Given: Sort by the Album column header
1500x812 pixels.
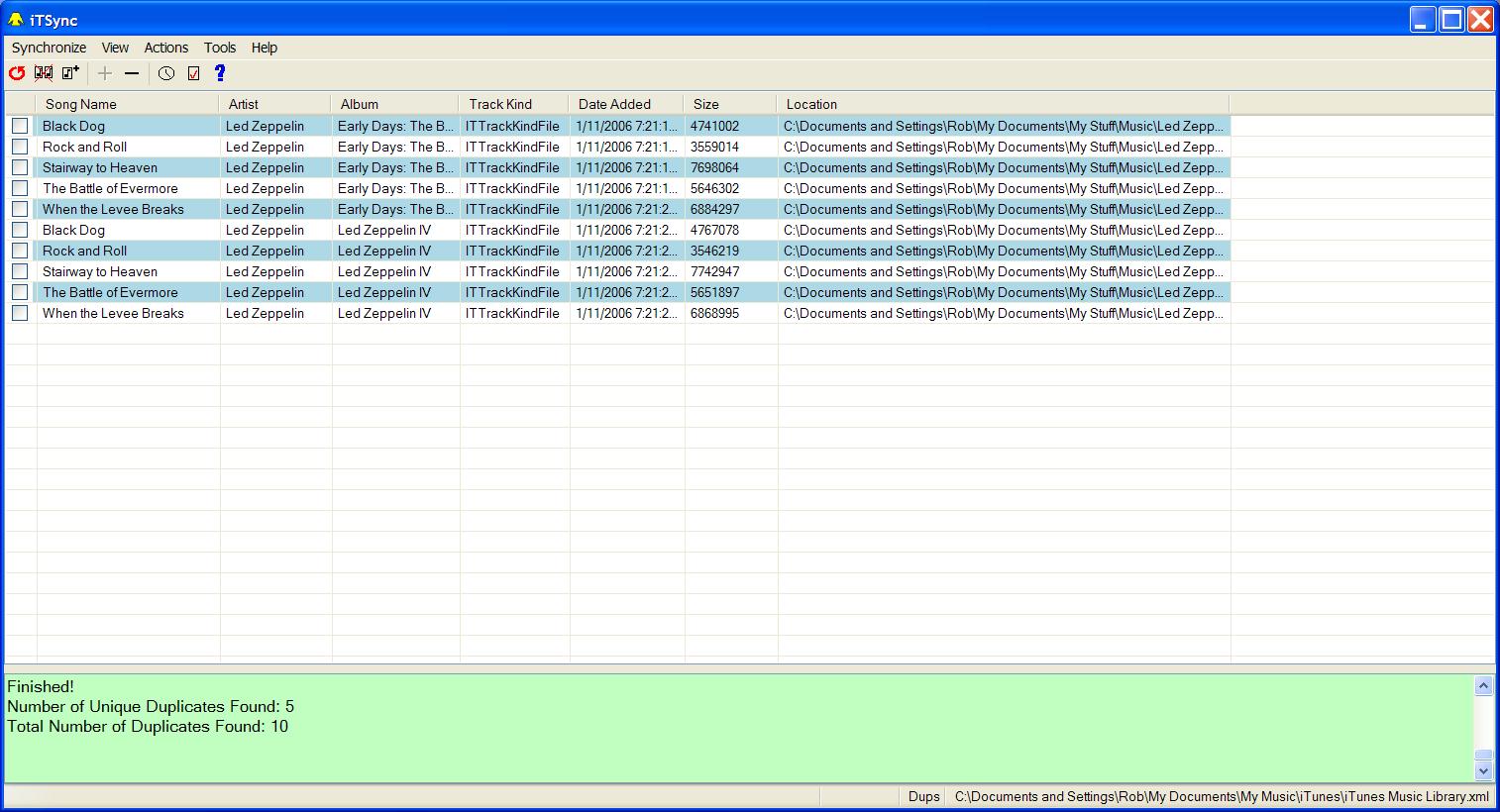Looking at the screenshot, I should (394, 104).
